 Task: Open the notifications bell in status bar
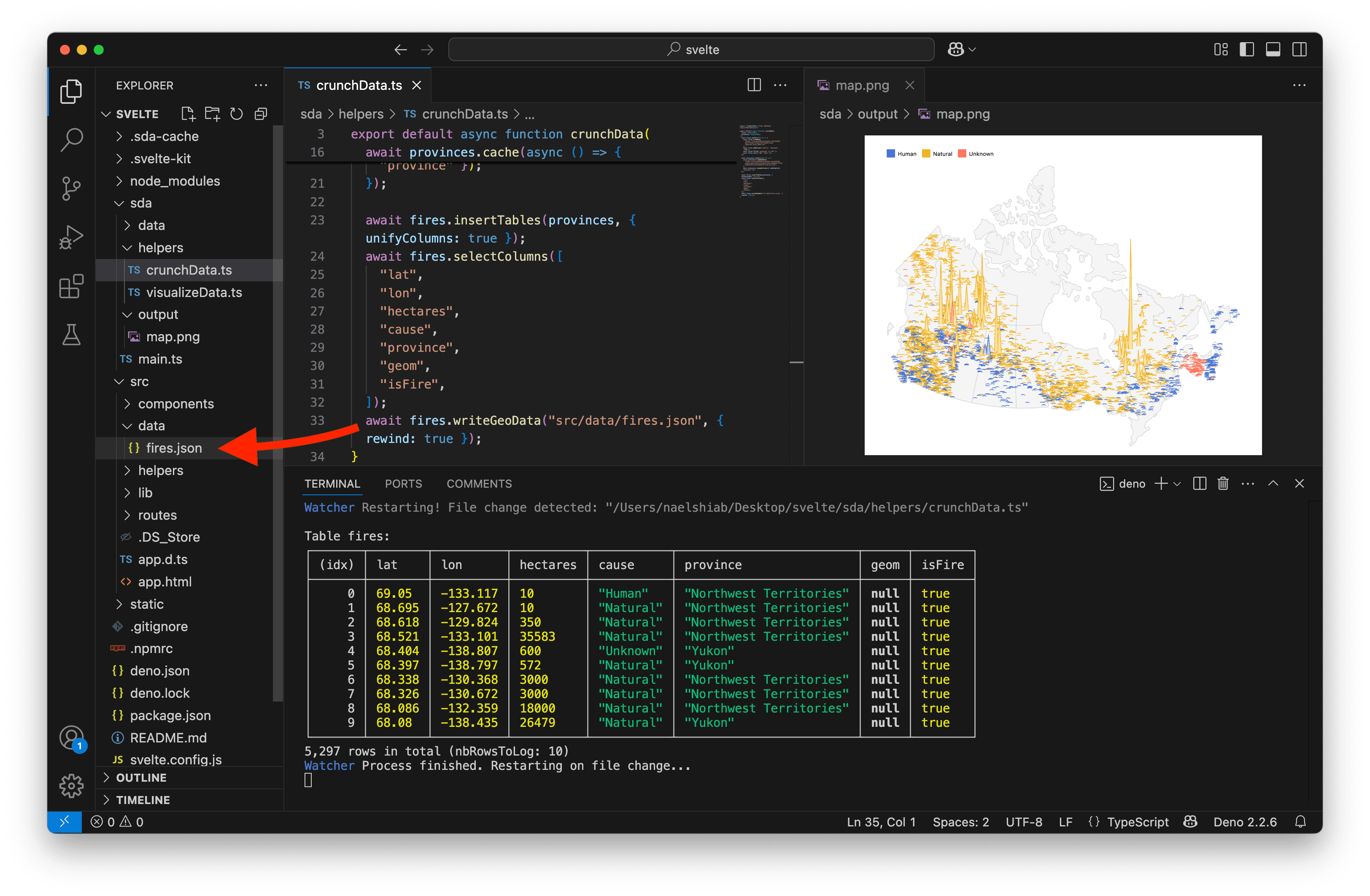click(1300, 822)
